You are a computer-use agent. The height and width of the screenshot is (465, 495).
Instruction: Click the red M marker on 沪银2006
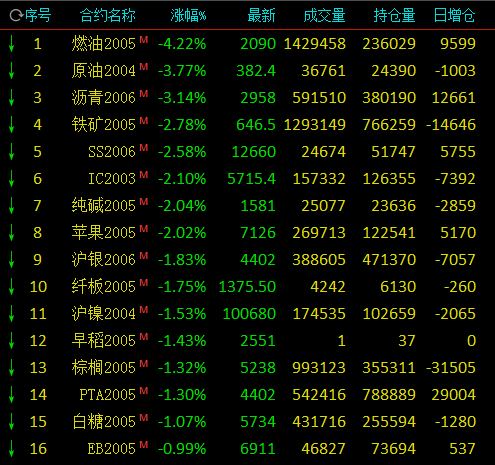click(x=144, y=255)
